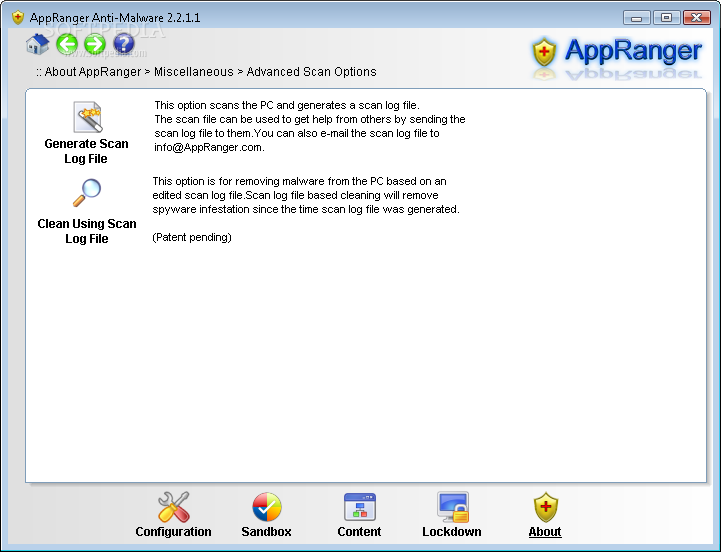Click Miscellaneous in breadcrumb
This screenshot has width=721, height=552.
(x=194, y=72)
